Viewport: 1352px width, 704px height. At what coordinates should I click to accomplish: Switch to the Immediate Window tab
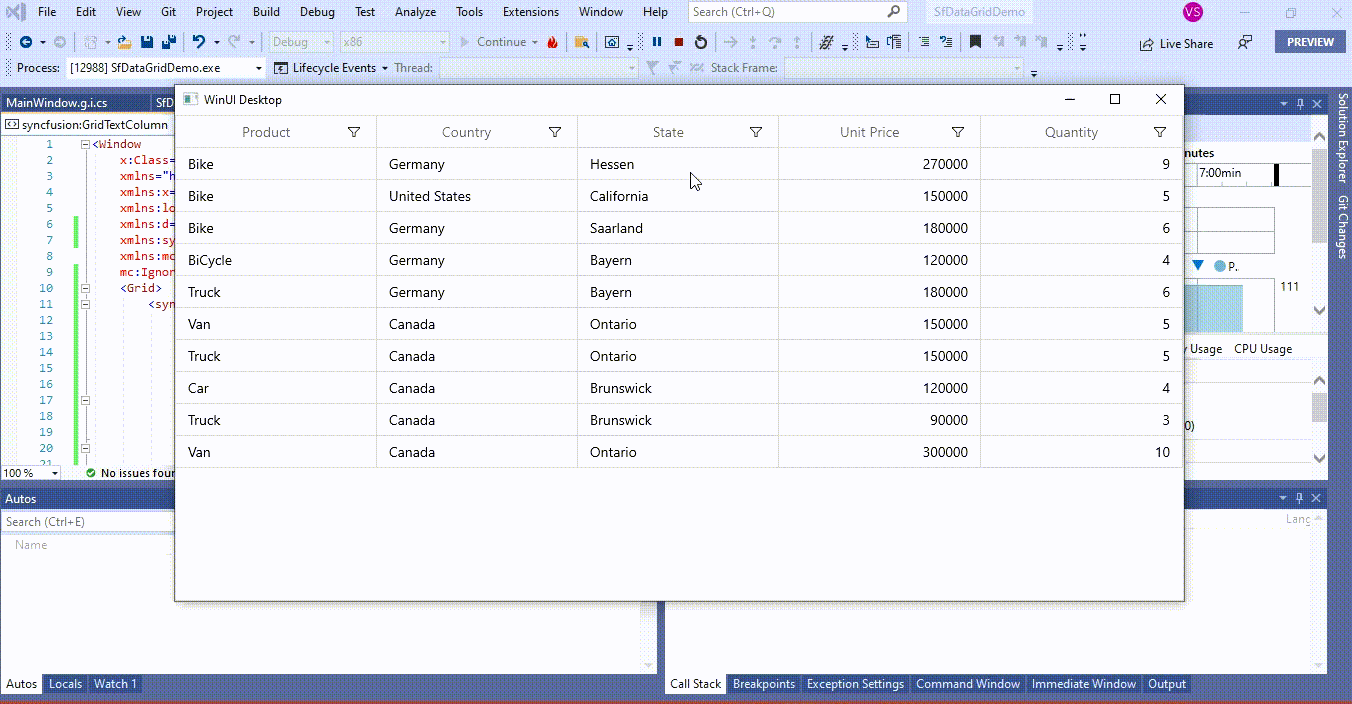coord(1084,684)
